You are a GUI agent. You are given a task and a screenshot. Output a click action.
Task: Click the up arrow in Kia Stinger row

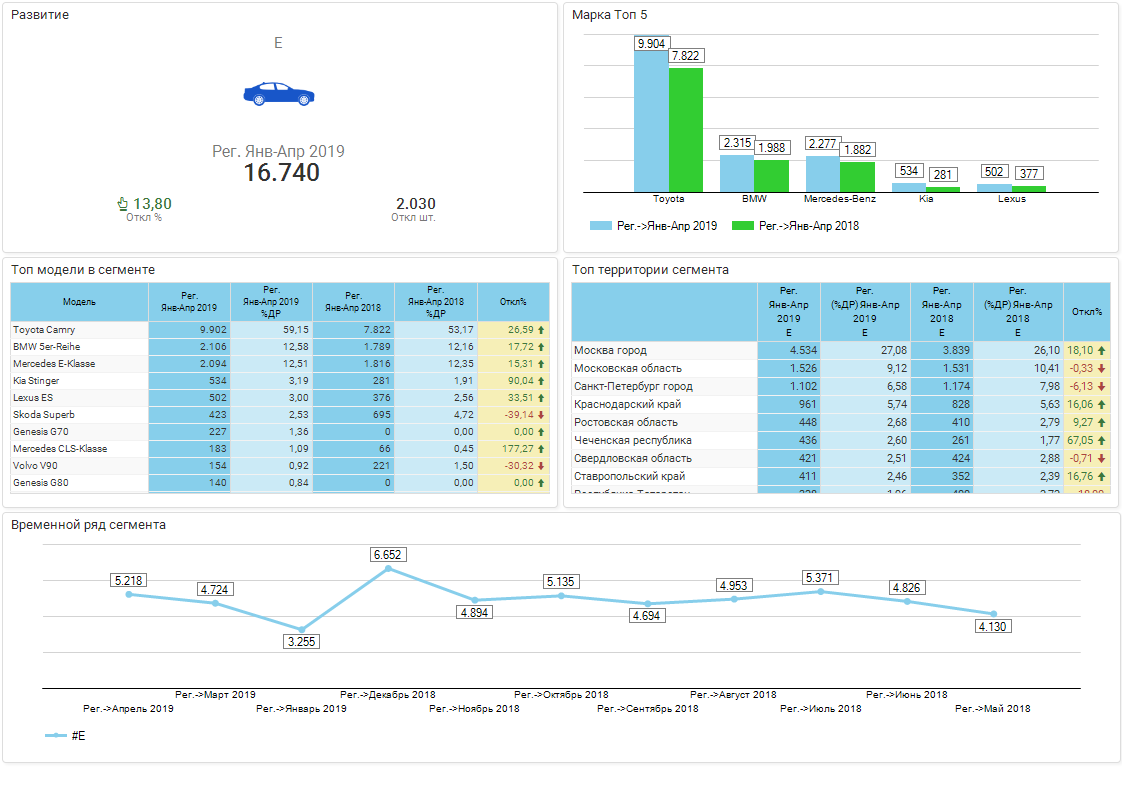(541, 381)
